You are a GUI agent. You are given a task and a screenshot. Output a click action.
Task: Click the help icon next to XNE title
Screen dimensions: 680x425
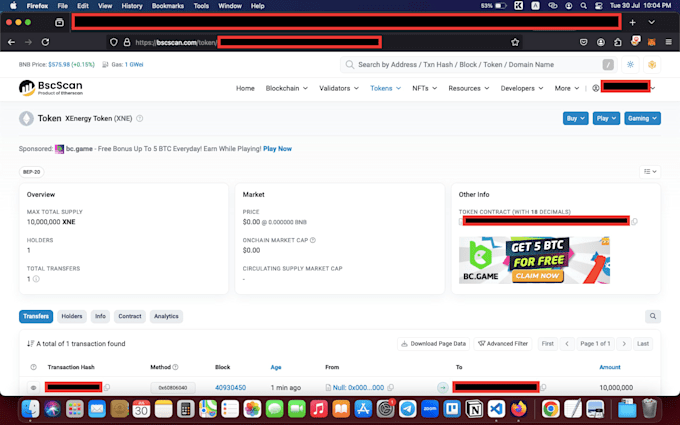tap(140, 118)
